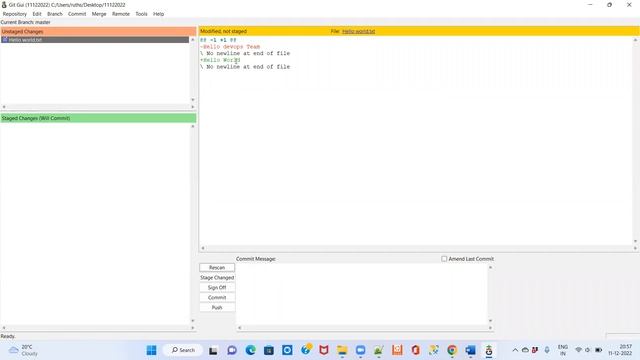Viewport: 640px width, 360px height.
Task: Open the Snipping Tool from taskbar
Action: tap(433, 350)
